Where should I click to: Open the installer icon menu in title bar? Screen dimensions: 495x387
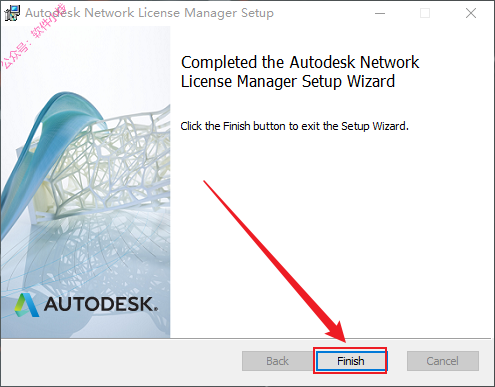[12, 13]
